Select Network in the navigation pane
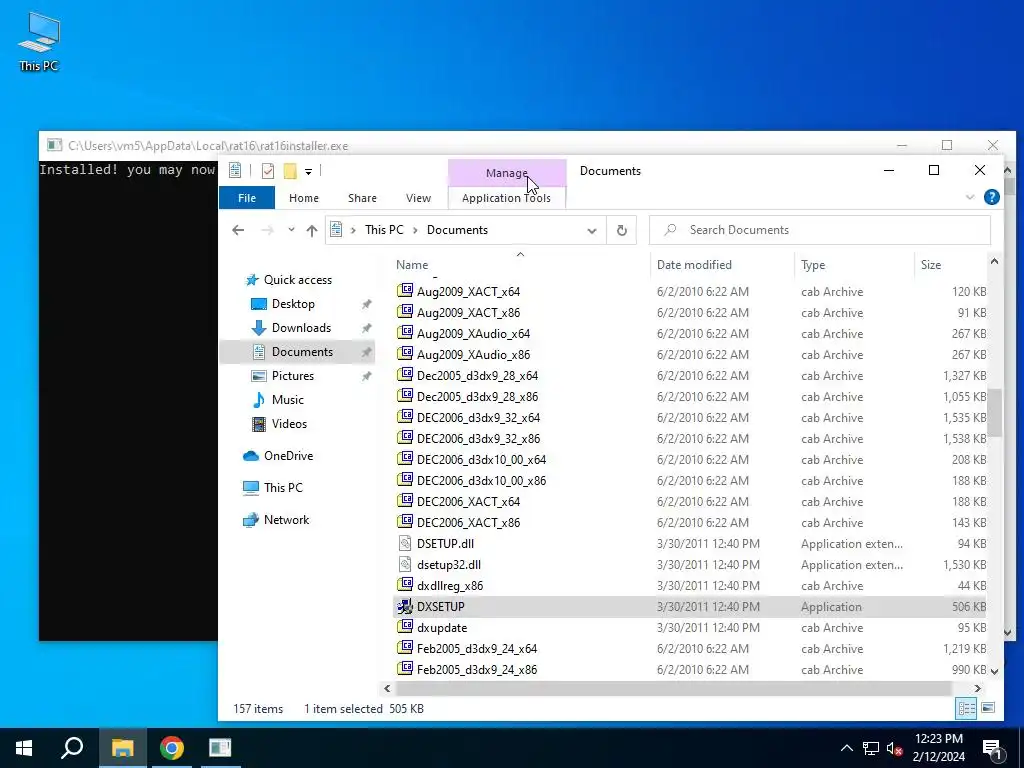1024x768 pixels. point(286,520)
